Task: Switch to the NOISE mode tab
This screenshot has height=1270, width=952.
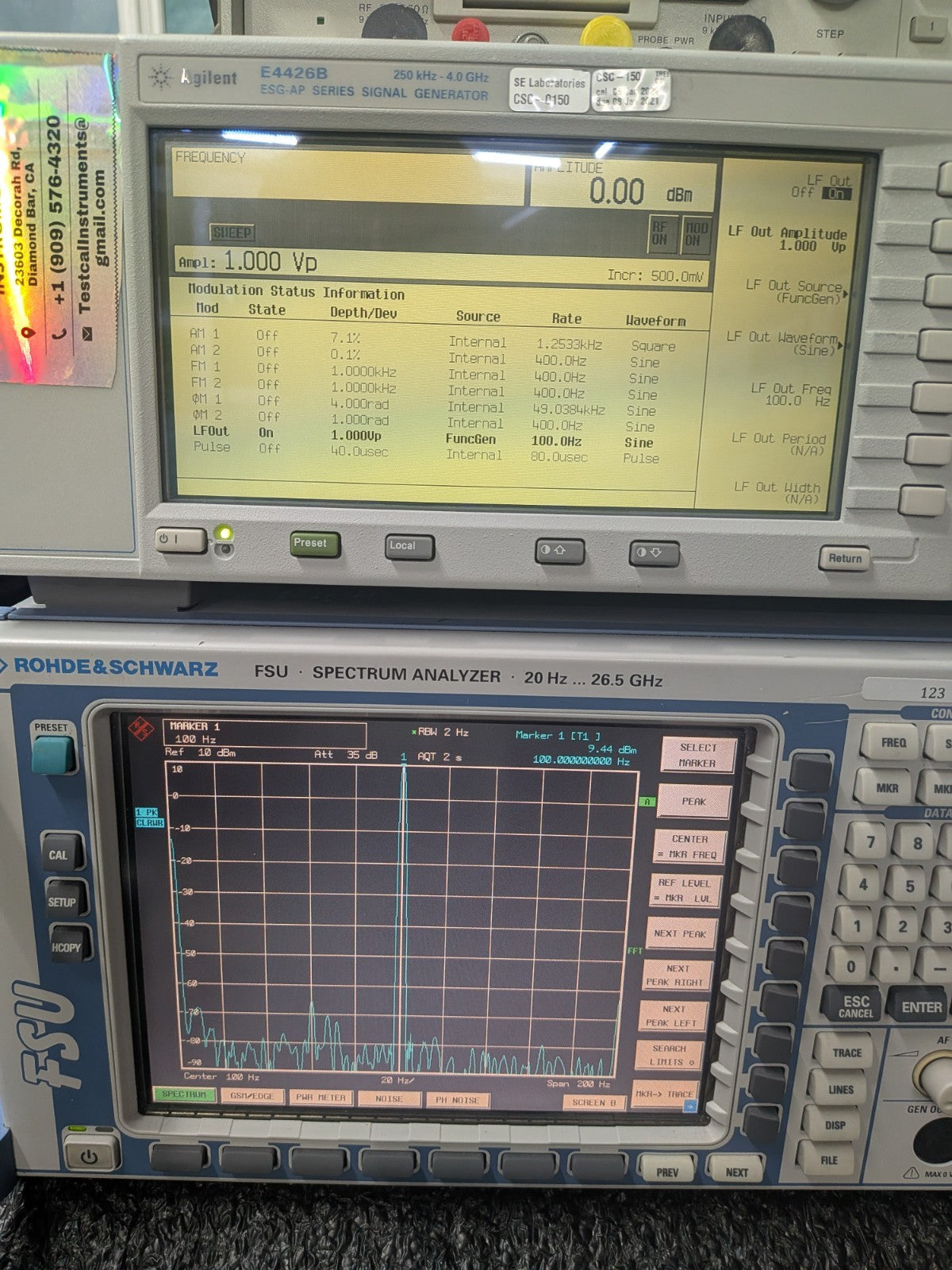Action: [x=389, y=1099]
